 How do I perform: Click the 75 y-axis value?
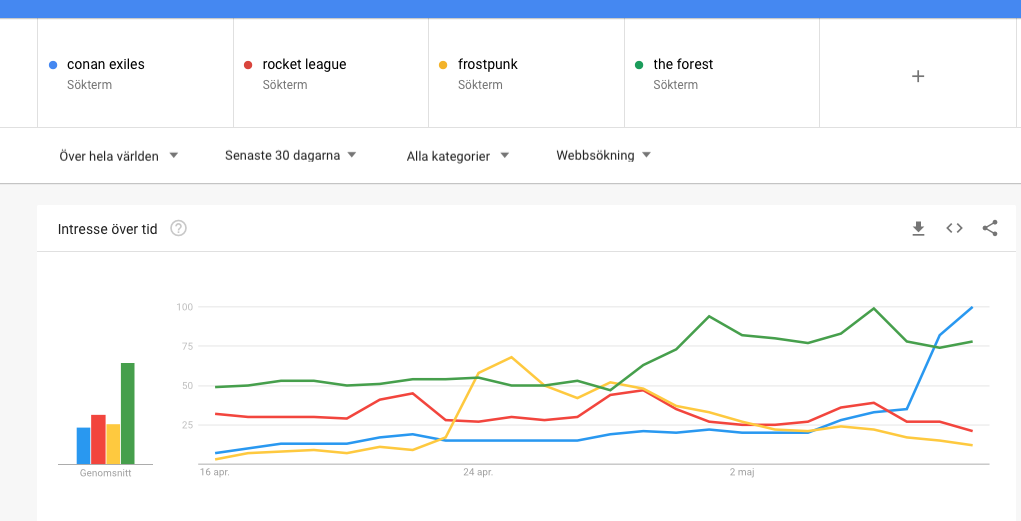(188, 346)
